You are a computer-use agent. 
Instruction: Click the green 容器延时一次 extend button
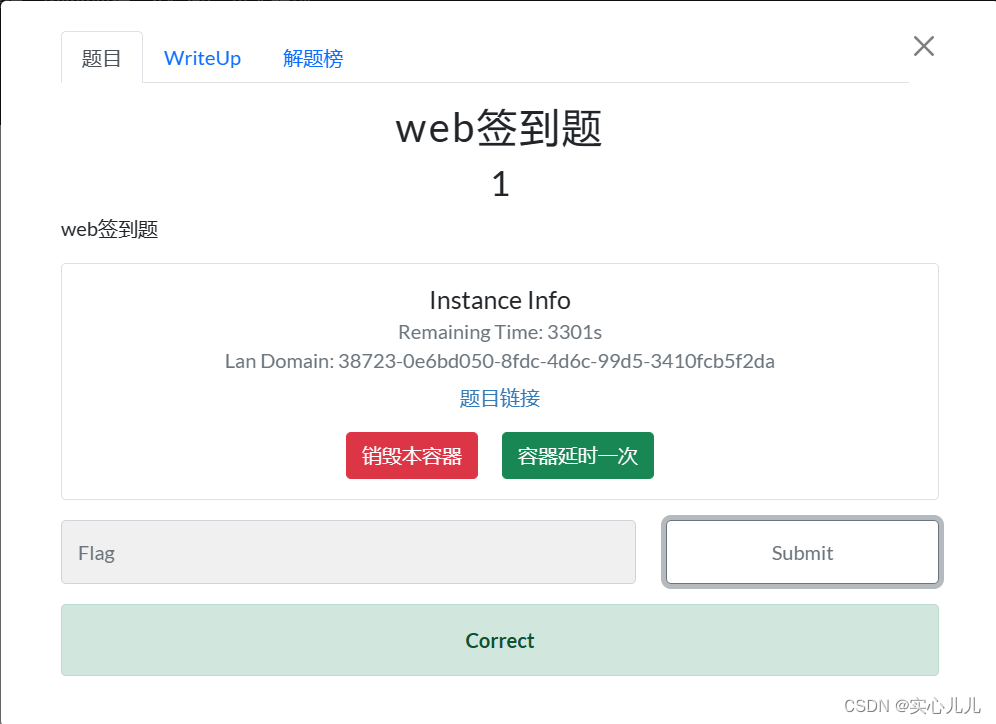tap(577, 455)
